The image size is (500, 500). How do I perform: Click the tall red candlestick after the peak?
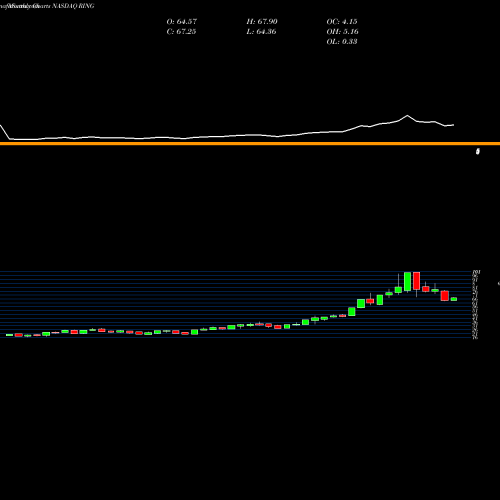pyautogui.click(x=416, y=281)
